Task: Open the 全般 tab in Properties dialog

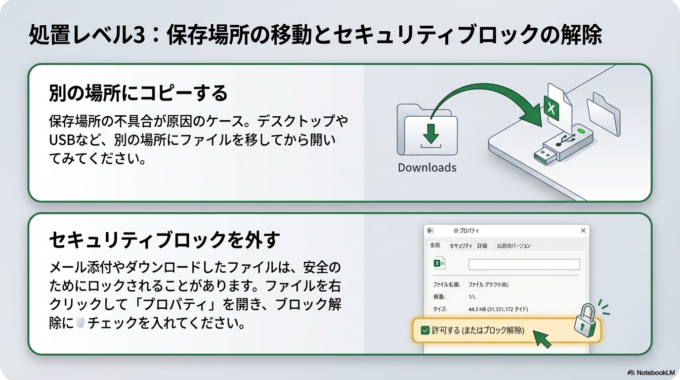Action: [x=435, y=245]
